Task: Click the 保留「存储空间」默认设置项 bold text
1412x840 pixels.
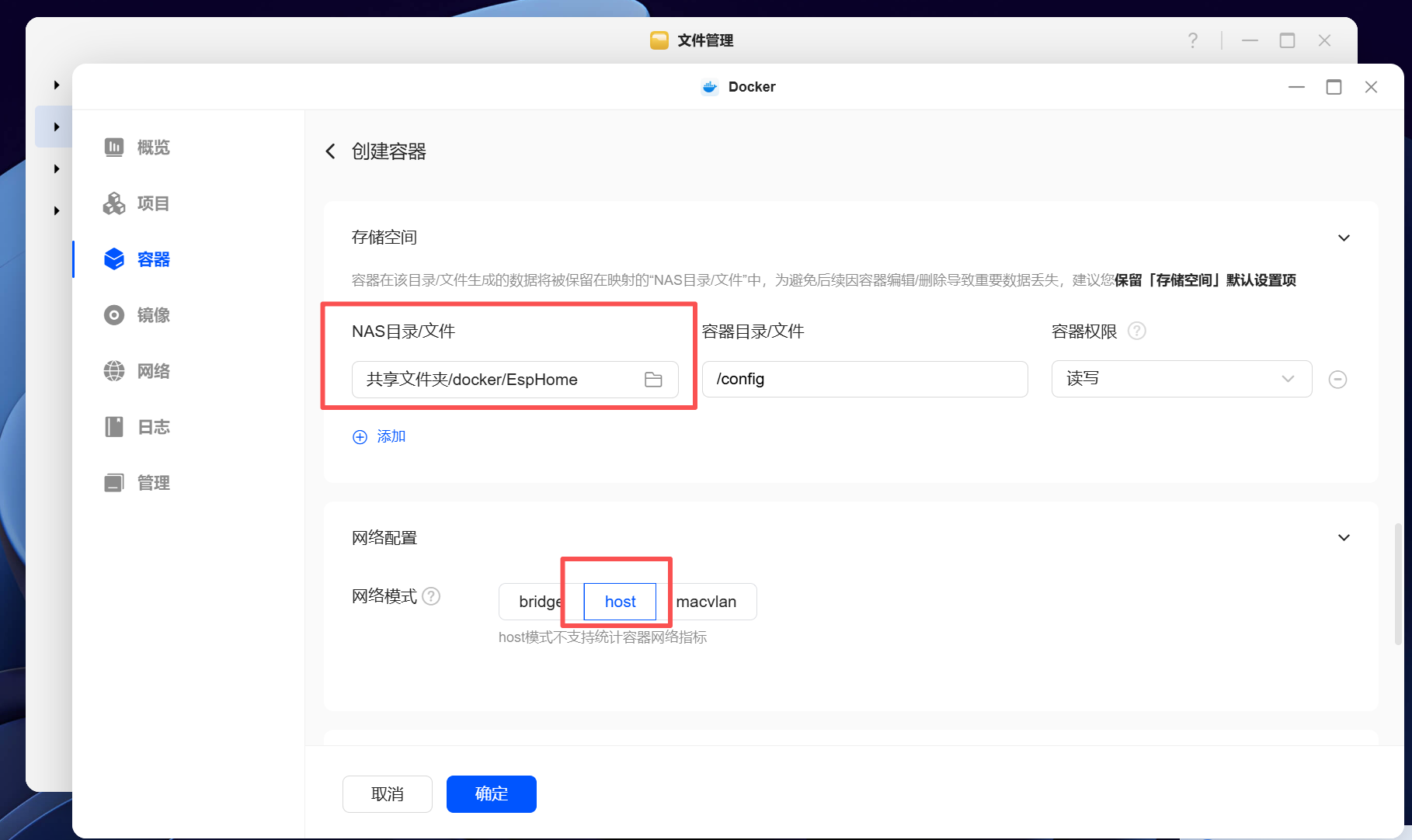Action: point(1205,280)
